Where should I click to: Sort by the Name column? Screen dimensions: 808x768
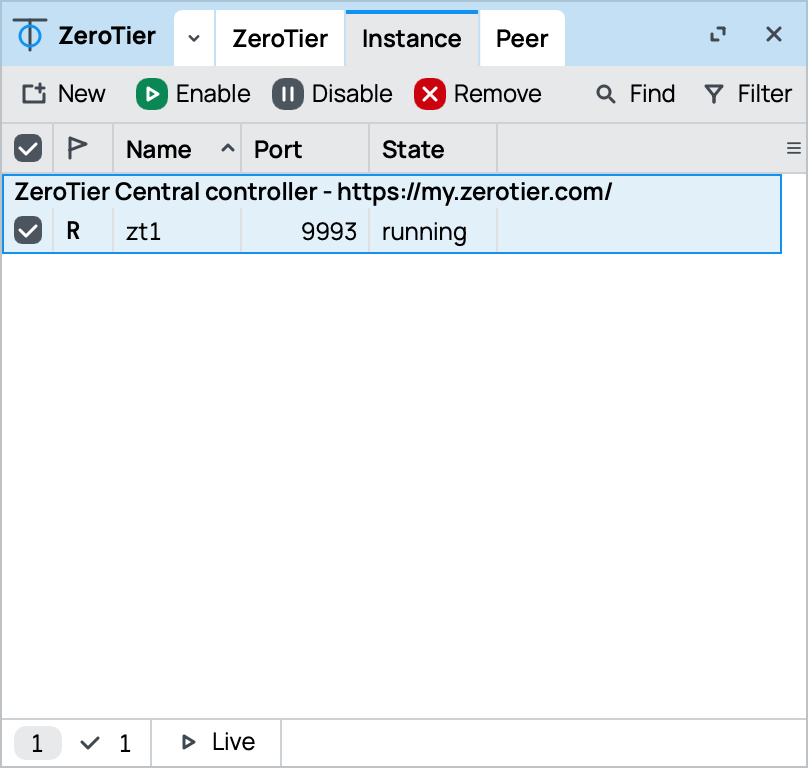coord(177,149)
